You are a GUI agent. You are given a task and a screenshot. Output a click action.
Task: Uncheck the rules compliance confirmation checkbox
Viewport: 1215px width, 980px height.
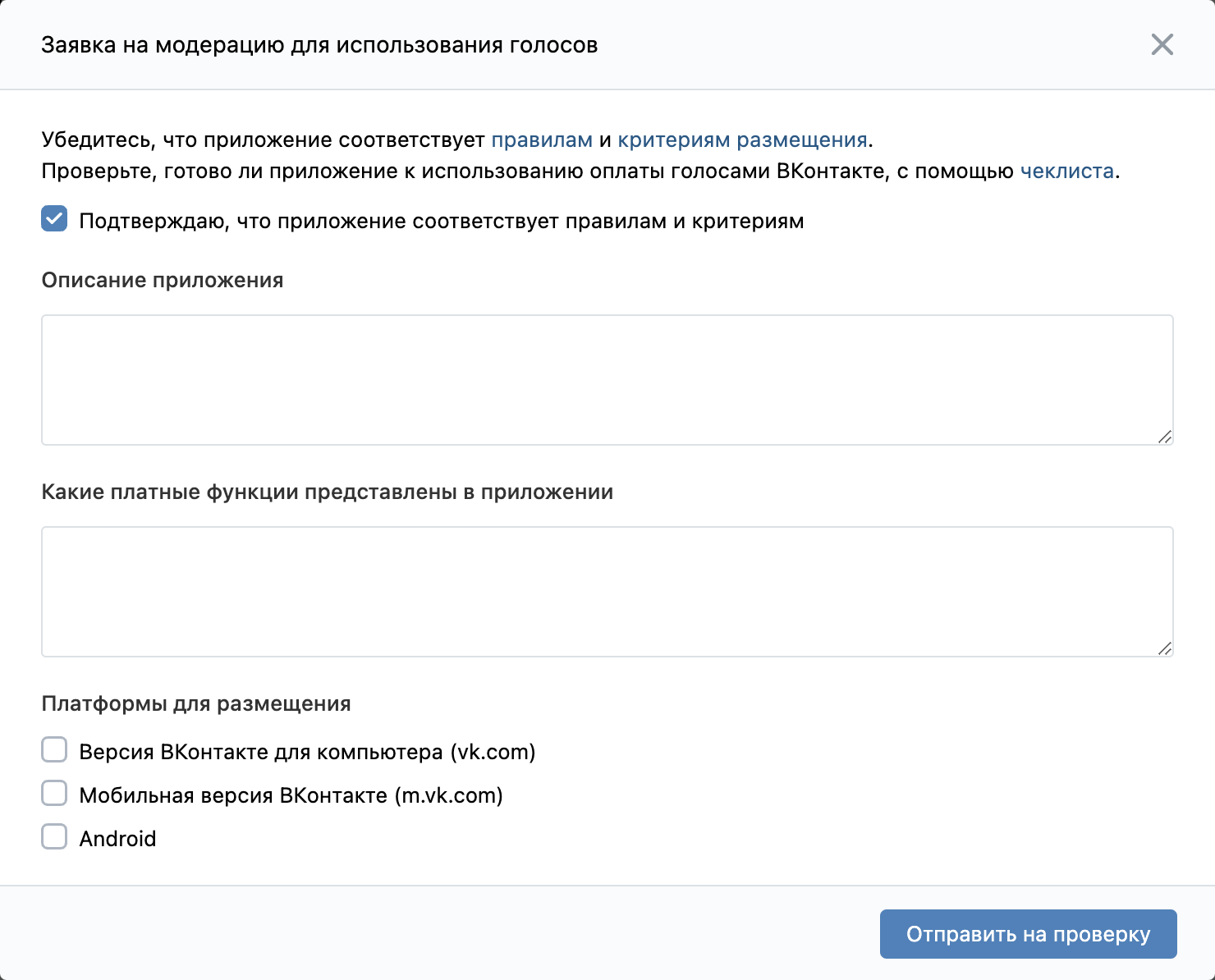(53, 218)
